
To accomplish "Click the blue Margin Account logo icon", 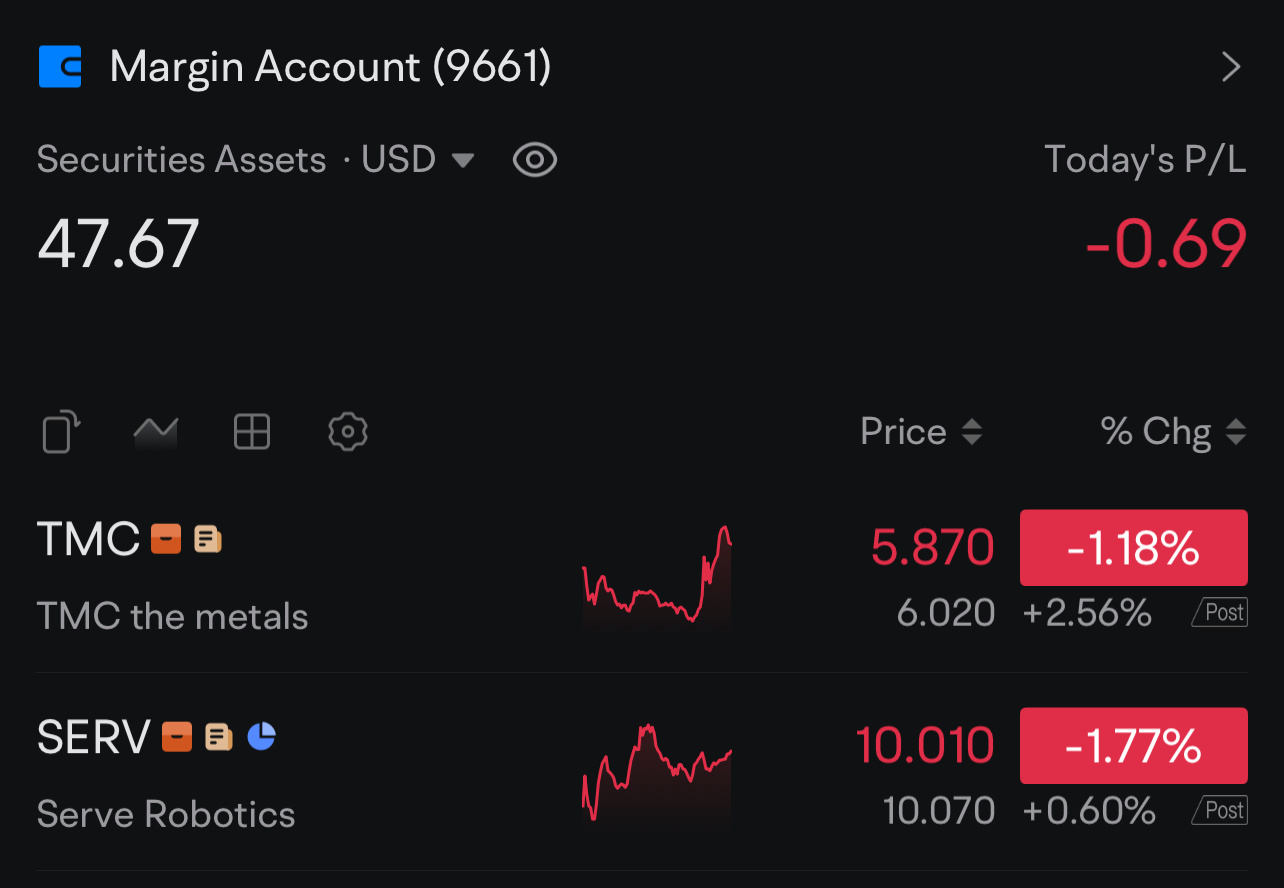I will [x=60, y=67].
